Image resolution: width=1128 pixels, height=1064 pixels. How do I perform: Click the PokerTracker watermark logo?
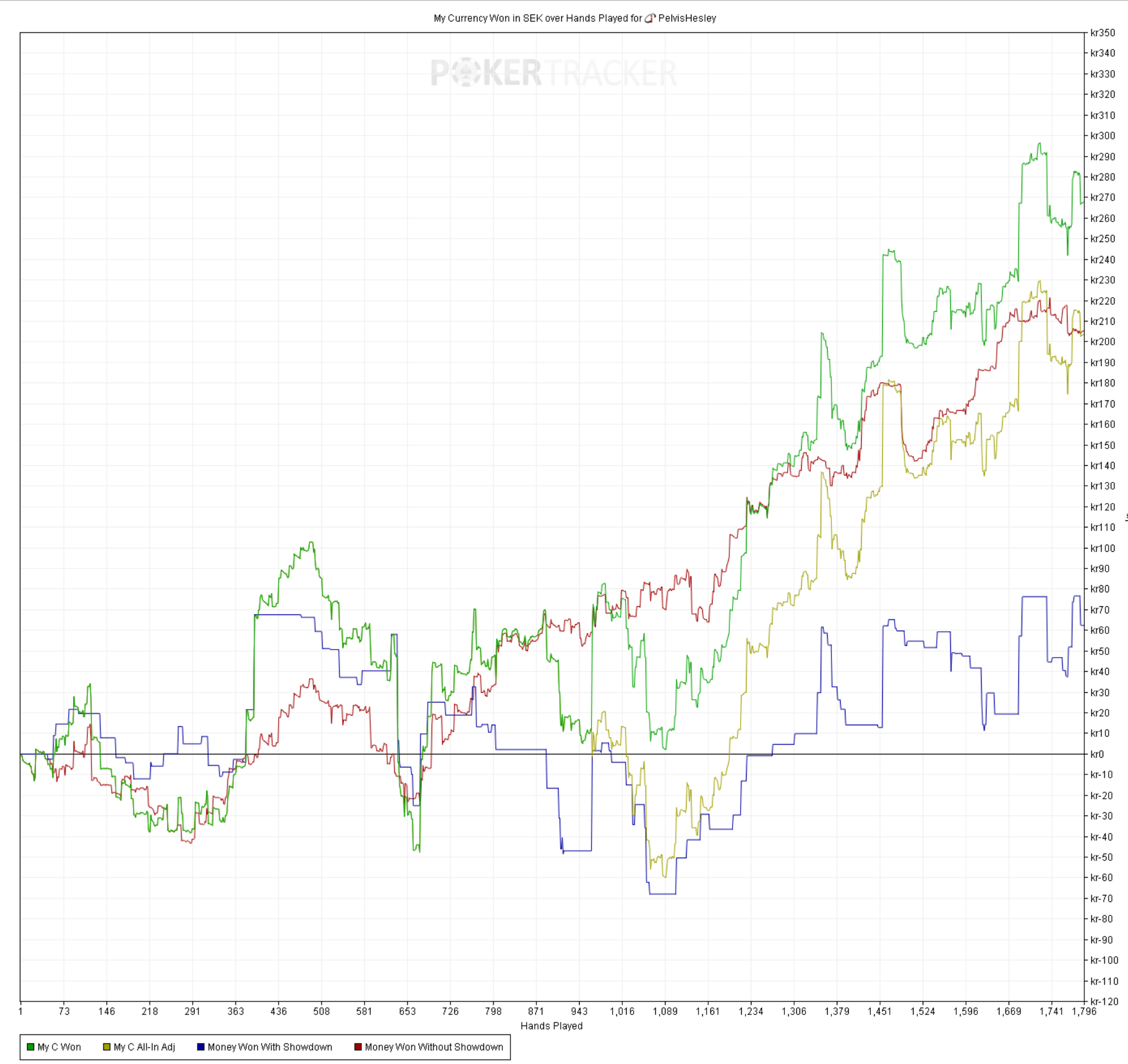(553, 73)
